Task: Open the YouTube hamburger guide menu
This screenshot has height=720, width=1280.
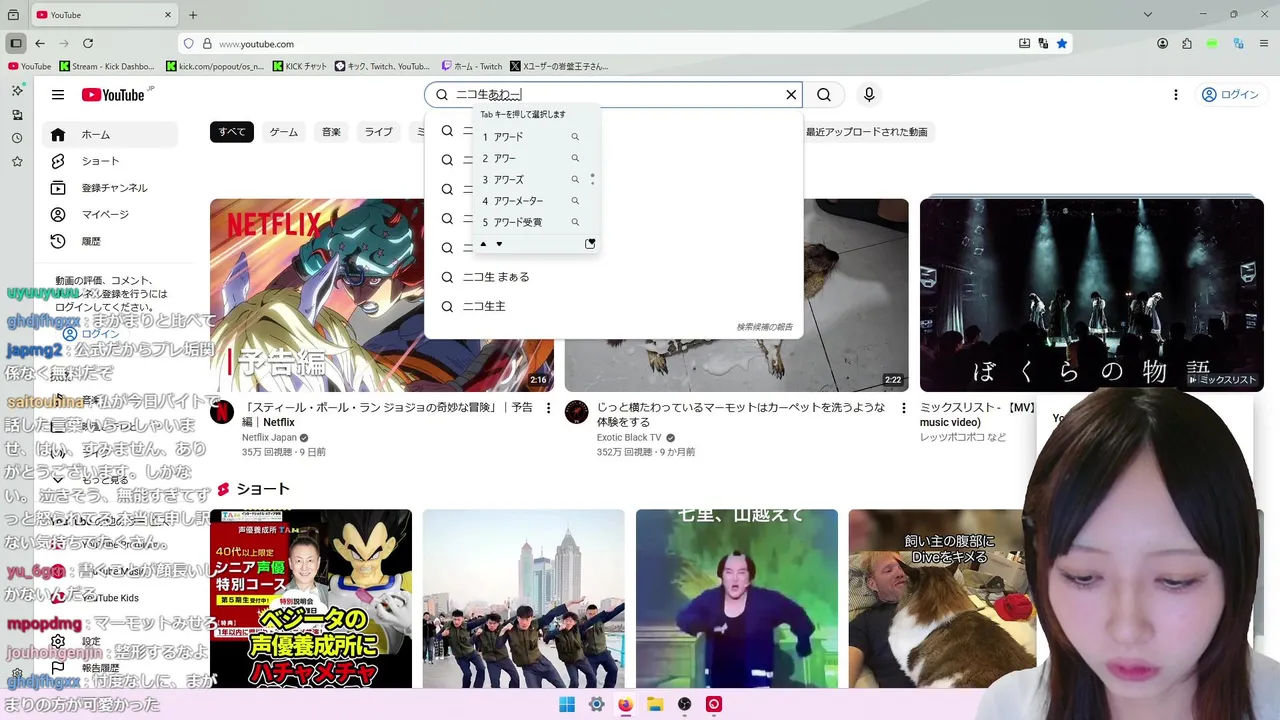Action: click(58, 95)
